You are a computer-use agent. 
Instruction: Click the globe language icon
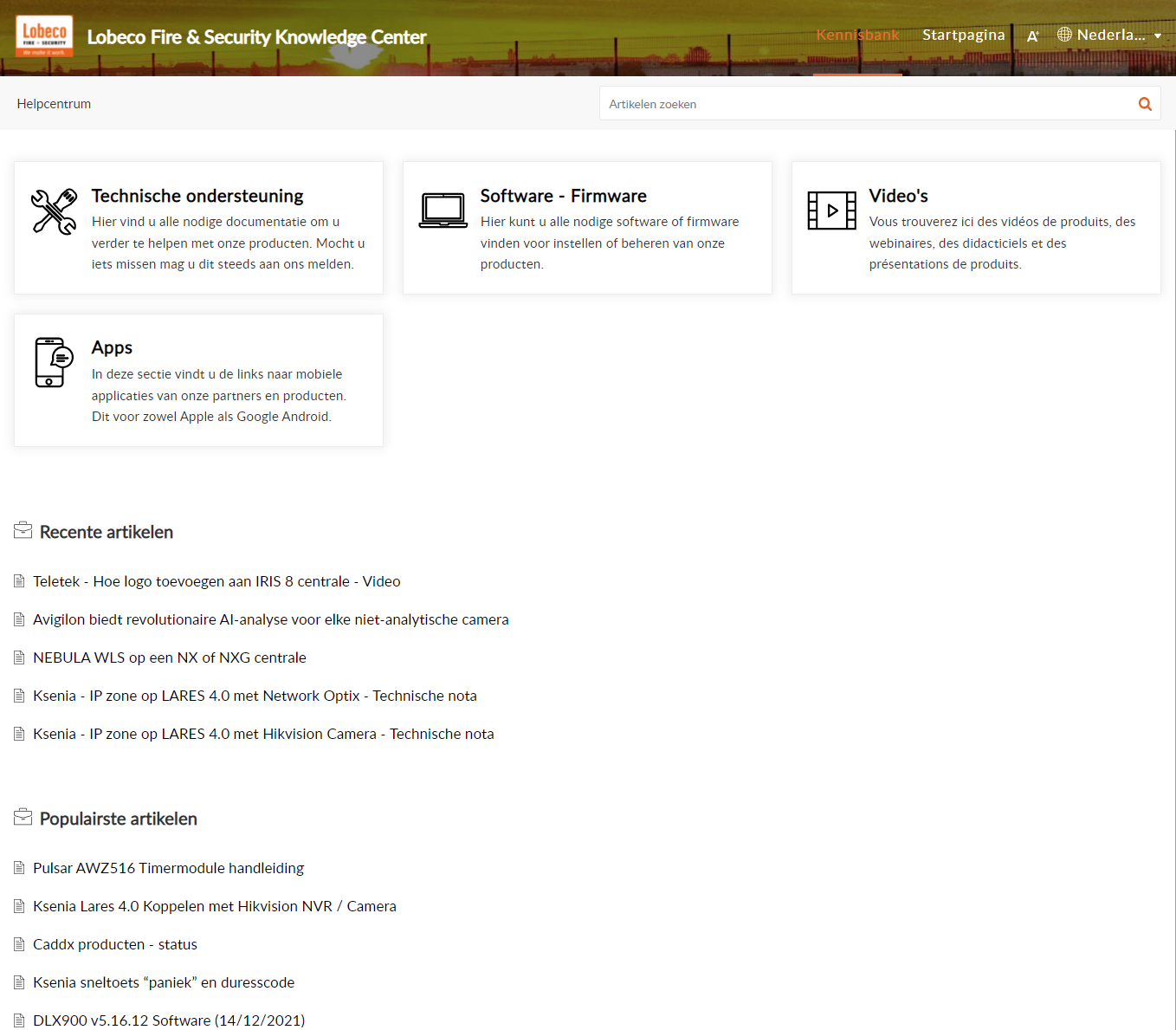[1064, 35]
